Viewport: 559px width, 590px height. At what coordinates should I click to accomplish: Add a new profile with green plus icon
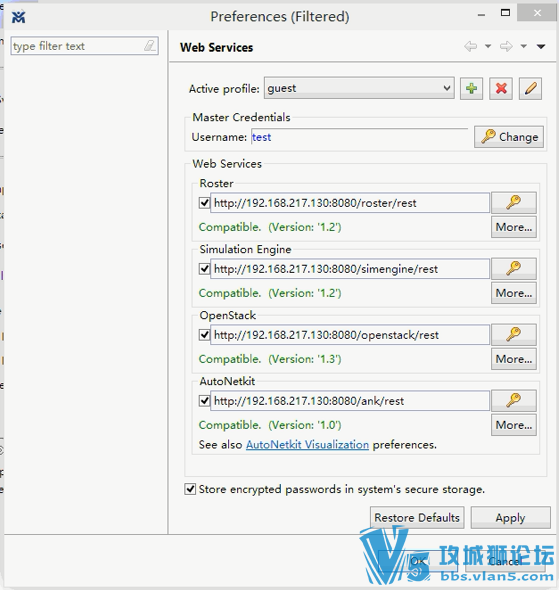pyautogui.click(x=471, y=89)
